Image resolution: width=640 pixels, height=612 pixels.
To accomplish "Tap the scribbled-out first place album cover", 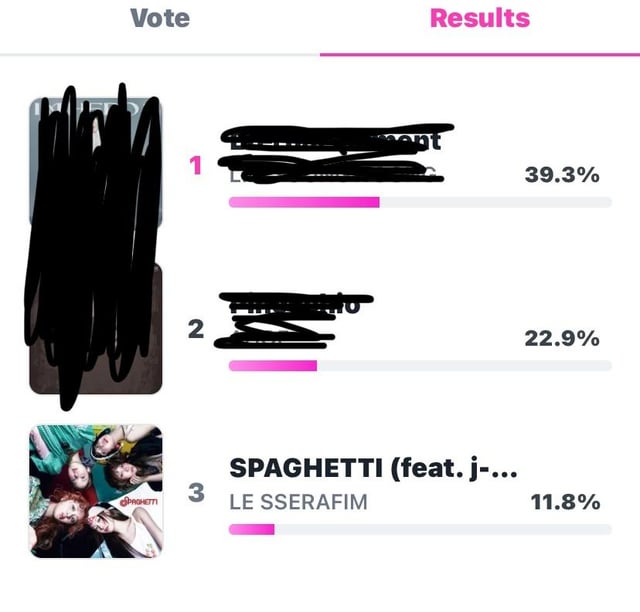I will [x=96, y=165].
